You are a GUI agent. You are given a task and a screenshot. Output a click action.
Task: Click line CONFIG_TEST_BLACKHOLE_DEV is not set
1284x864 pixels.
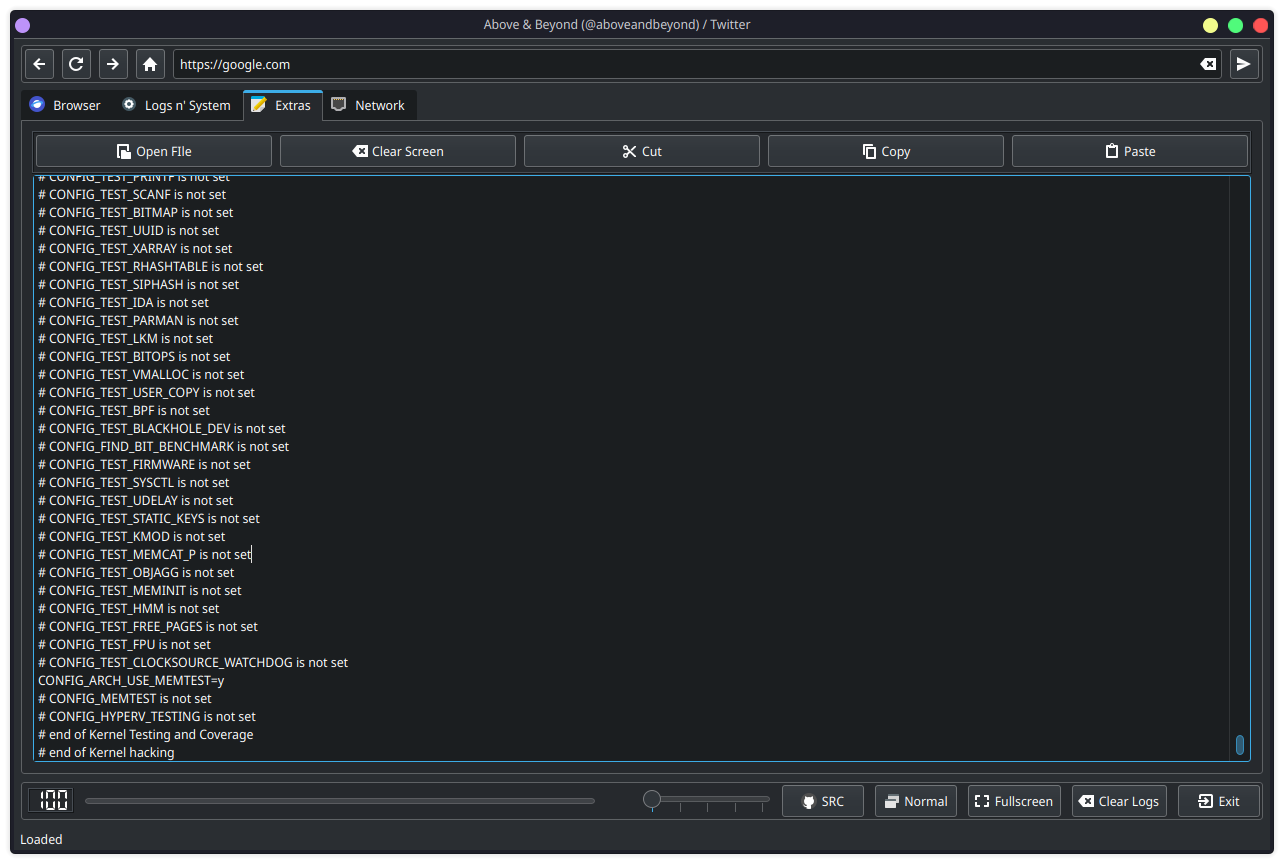click(x=162, y=428)
